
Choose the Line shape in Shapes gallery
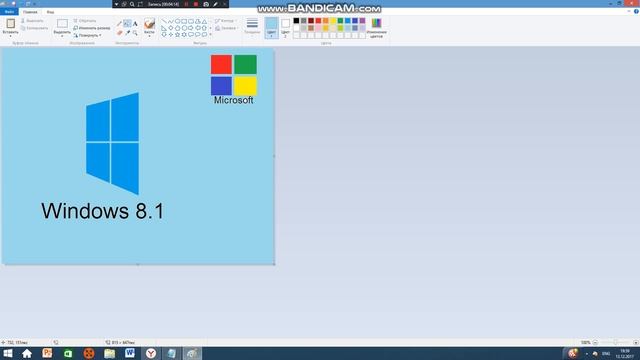pyautogui.click(x=164, y=21)
